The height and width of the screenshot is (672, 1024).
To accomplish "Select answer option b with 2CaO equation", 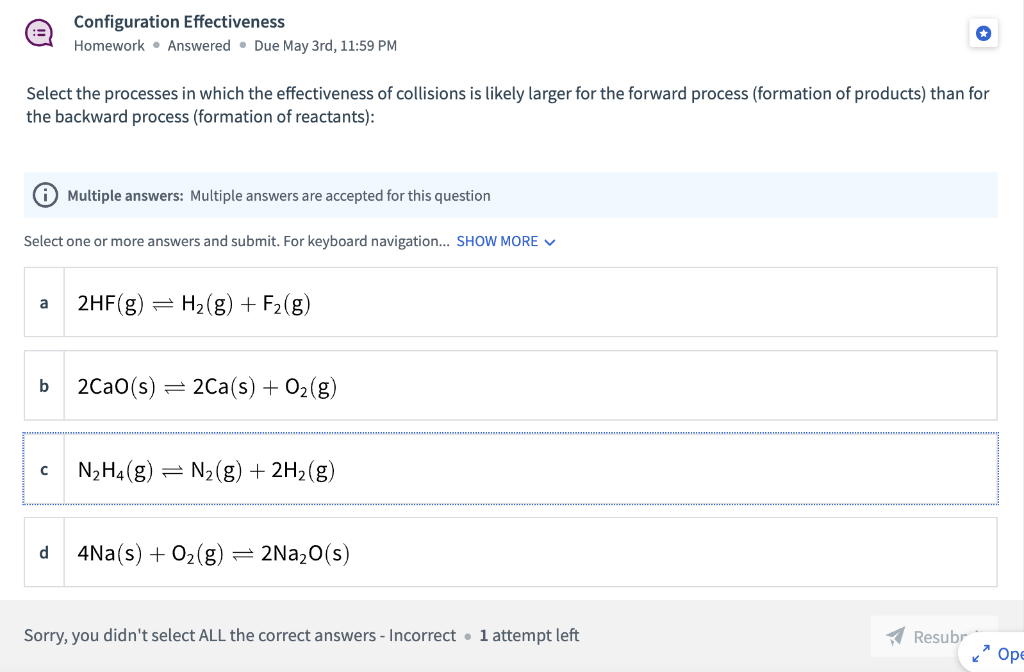I will click(x=511, y=386).
